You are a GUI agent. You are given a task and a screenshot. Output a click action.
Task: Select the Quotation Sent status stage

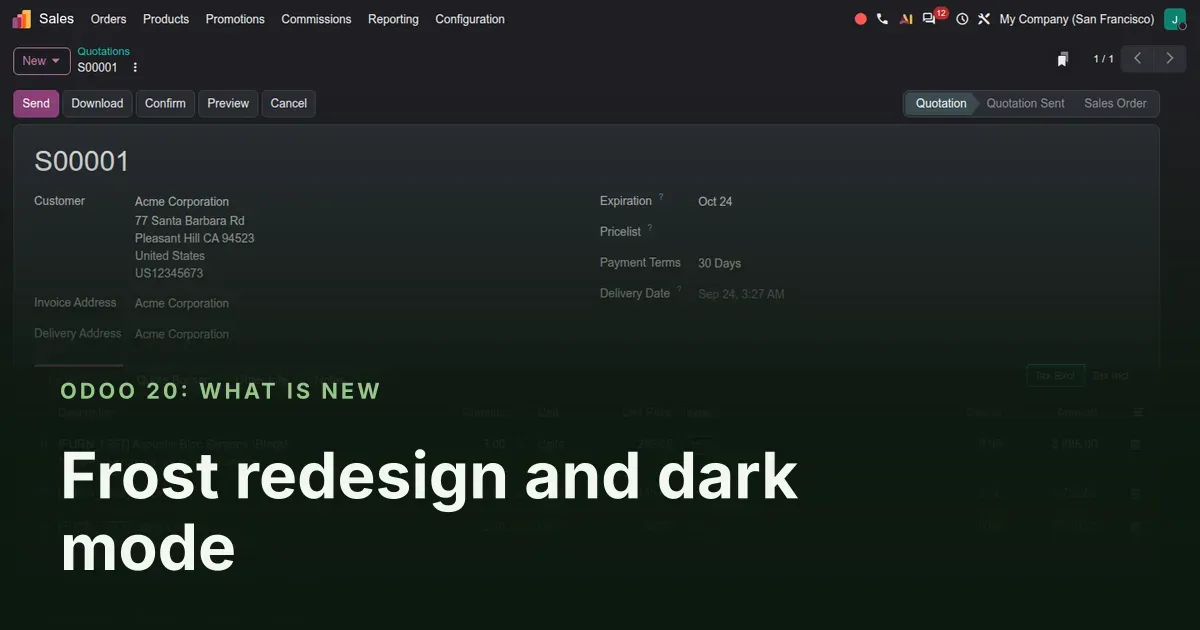(1025, 103)
